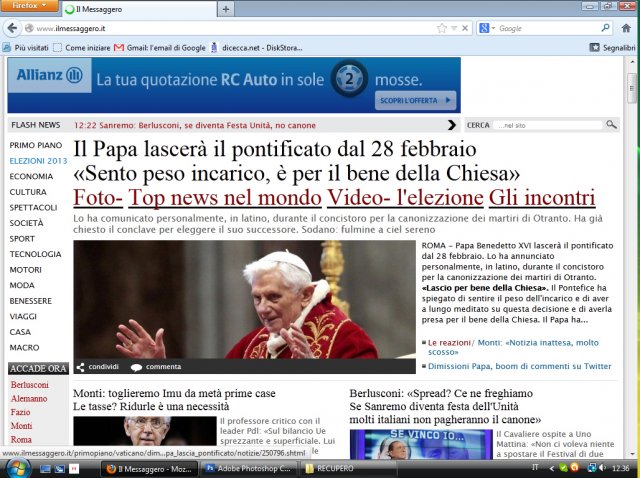Open Le reazioni Monti Notizia inattesa link
Viewport: 640px width, 478px height.
click(x=513, y=347)
